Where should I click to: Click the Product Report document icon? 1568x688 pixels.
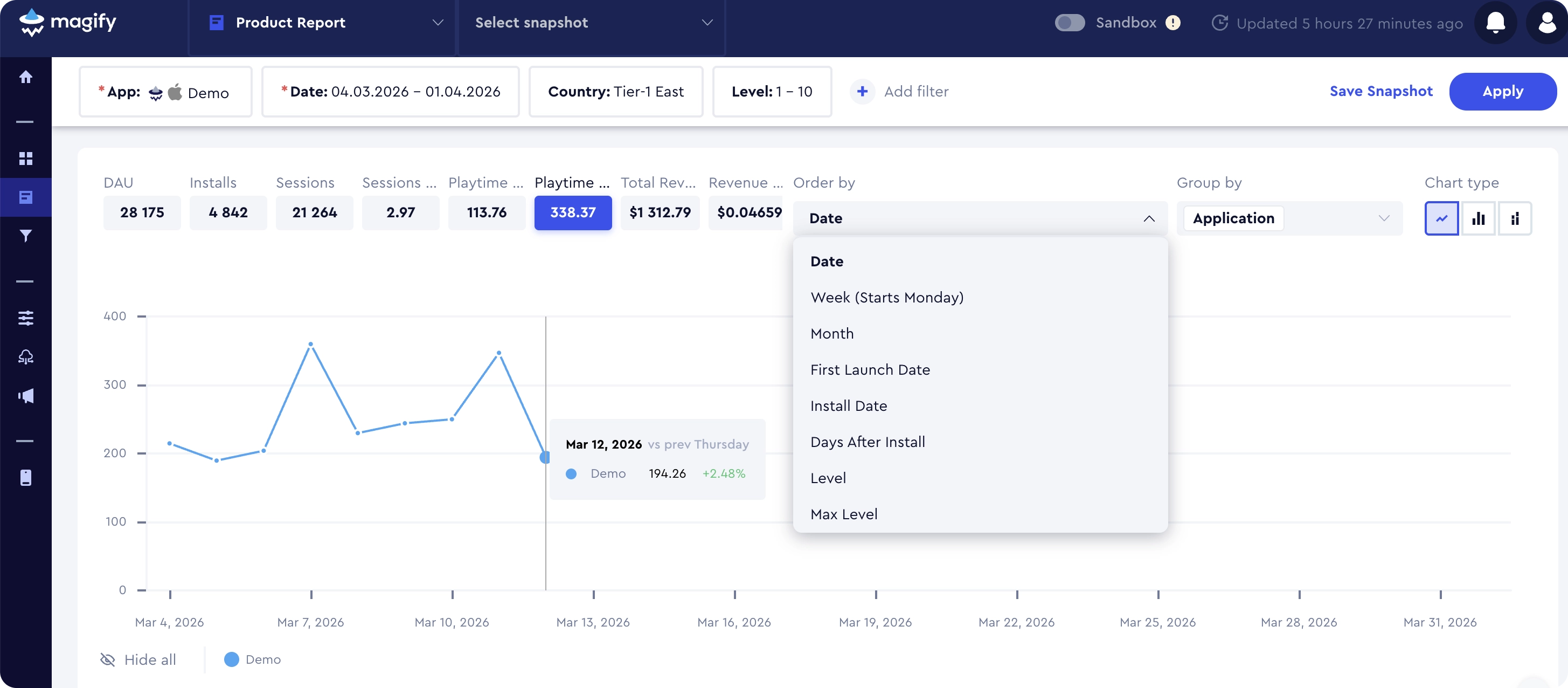click(x=216, y=23)
